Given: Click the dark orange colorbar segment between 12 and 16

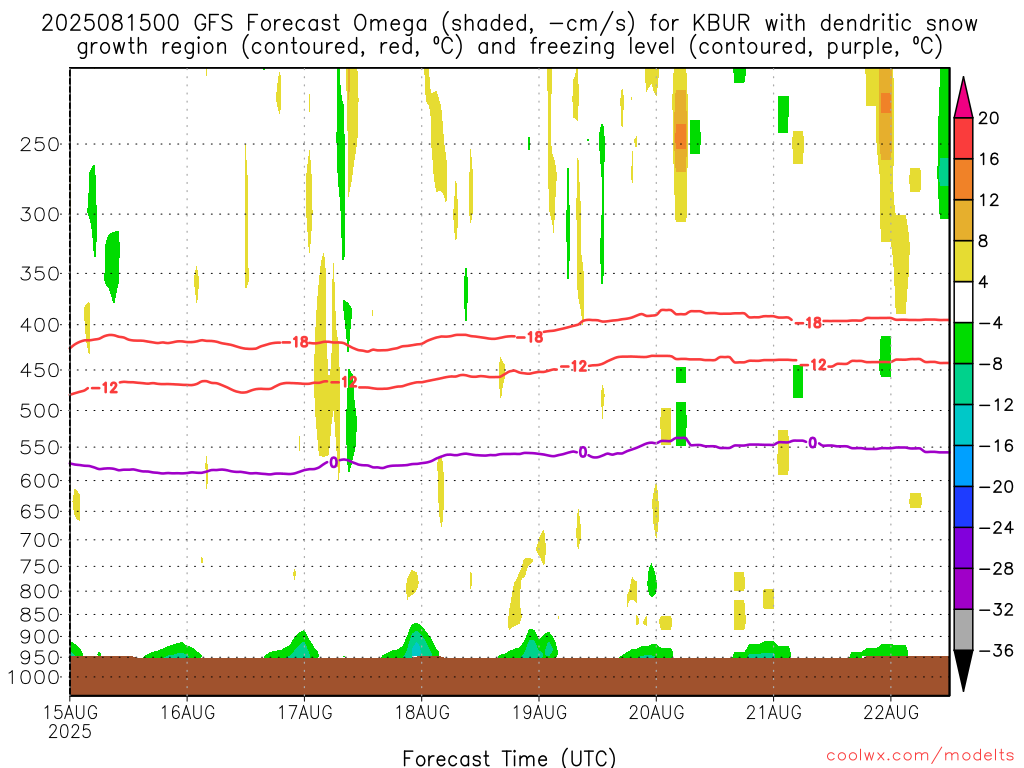Looking at the screenshot, I should (x=963, y=179).
